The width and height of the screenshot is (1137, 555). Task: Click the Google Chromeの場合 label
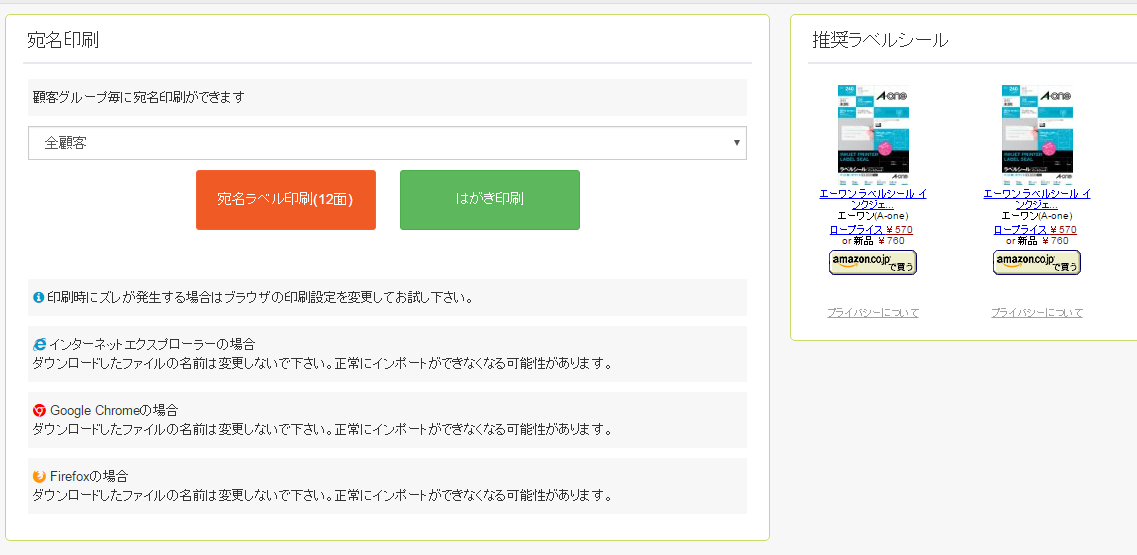tap(114, 411)
